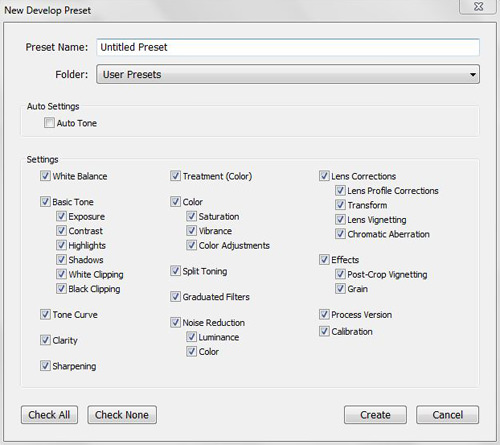This screenshot has width=500, height=445.
Task: Toggle Luminance under Noise Reduction
Action: click(x=191, y=337)
